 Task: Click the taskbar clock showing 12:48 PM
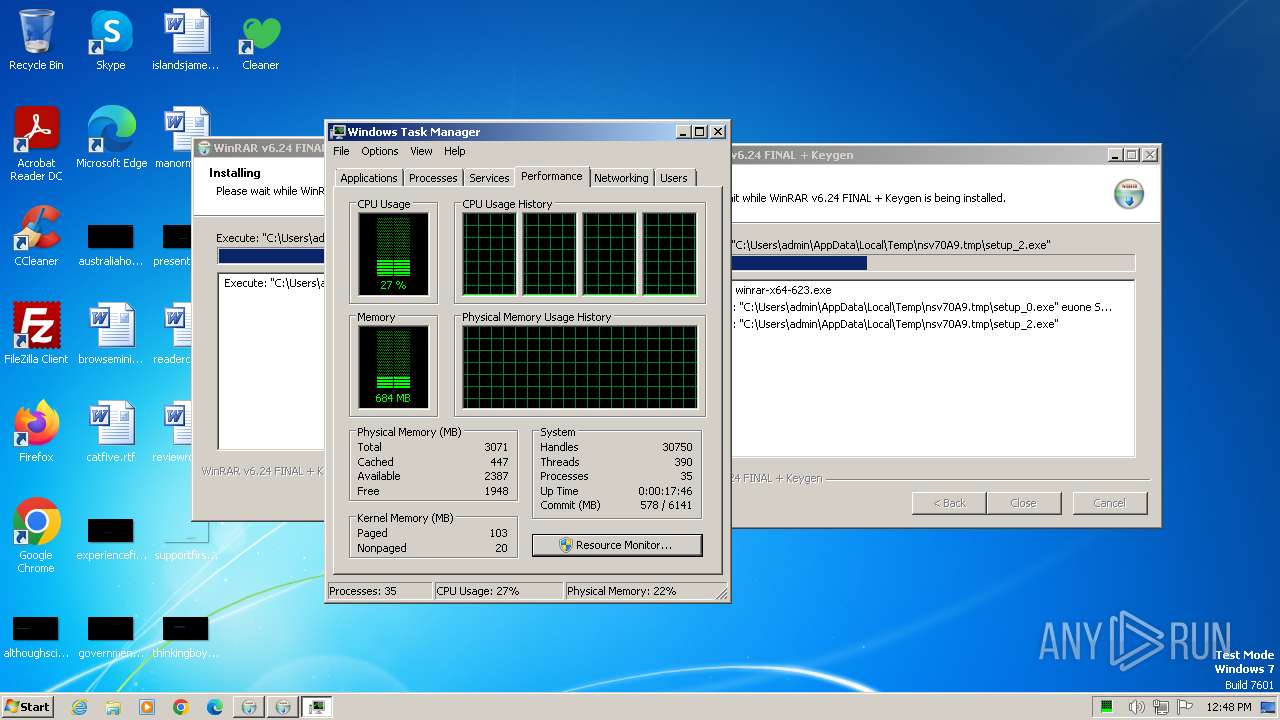1228,707
